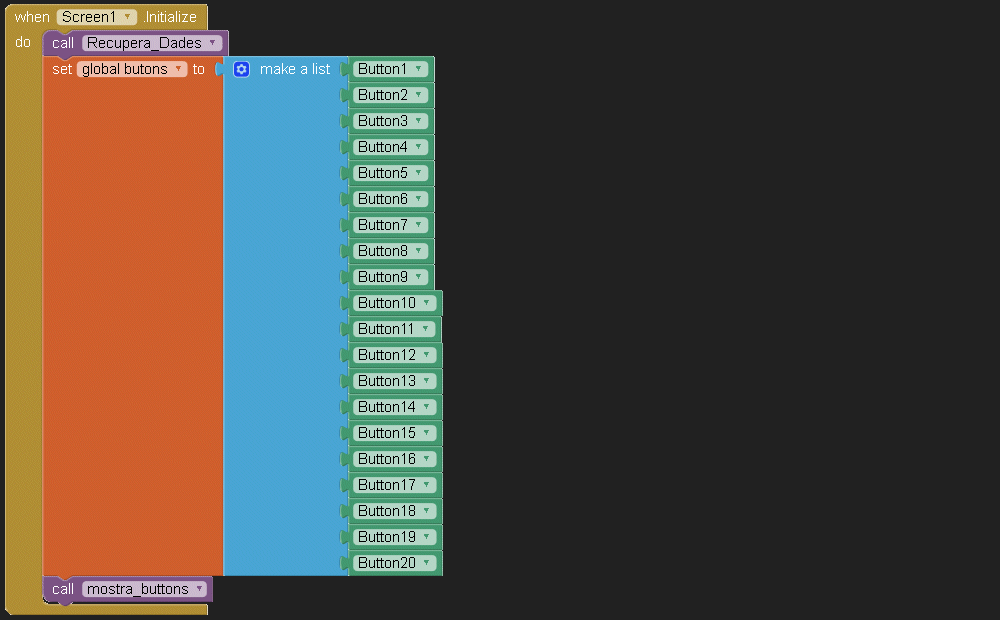Select the Button10 component block

tap(386, 303)
